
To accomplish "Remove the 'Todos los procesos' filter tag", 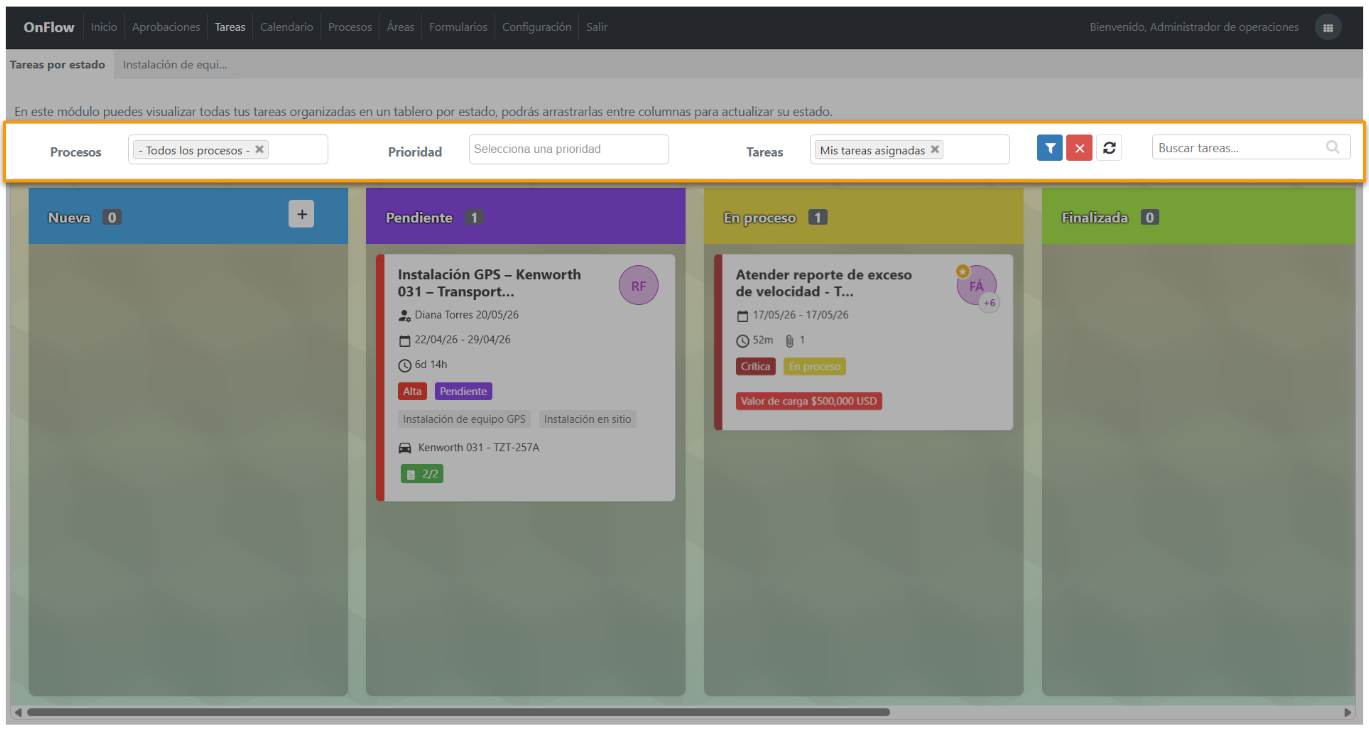I will (x=259, y=149).
